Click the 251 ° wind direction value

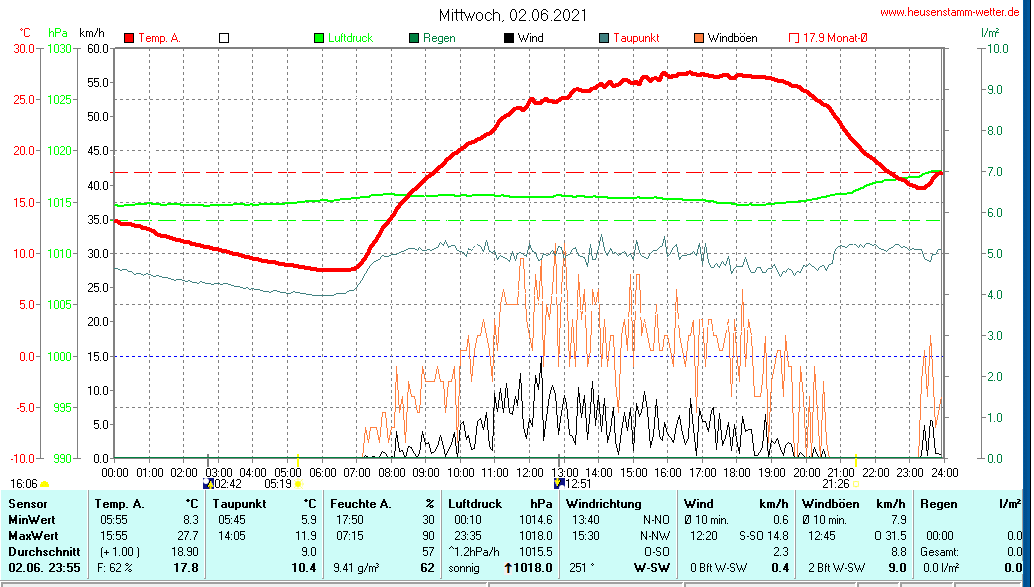click(x=582, y=567)
